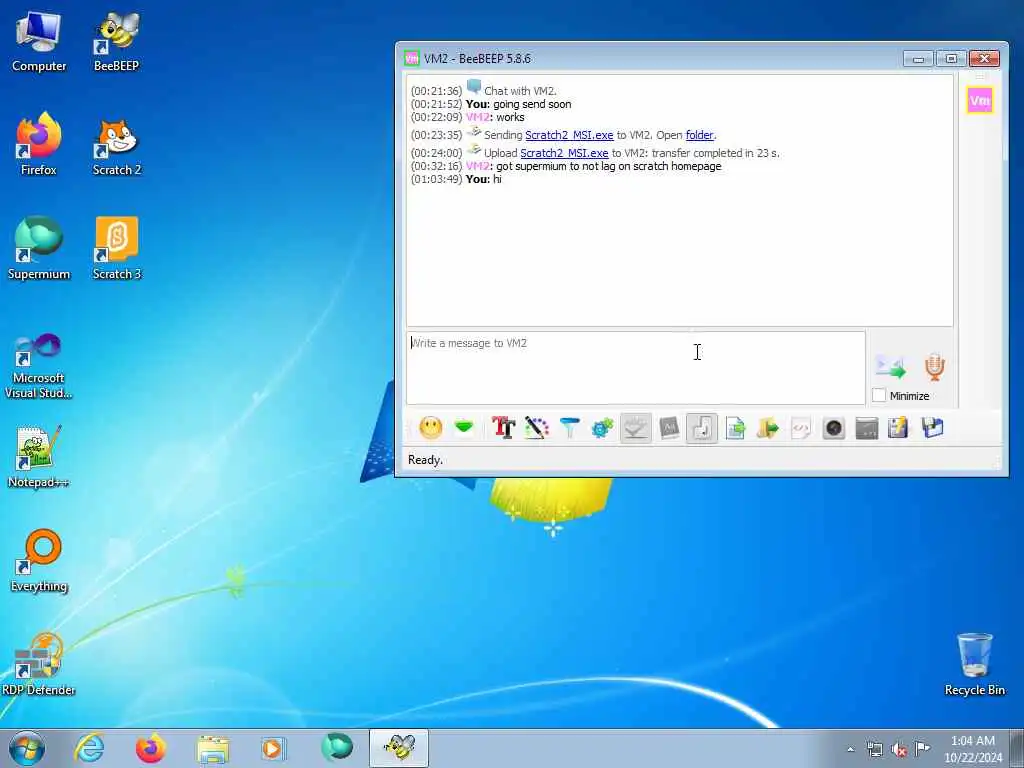Click the paste source code icon
The width and height of the screenshot is (1024, 768).
point(801,428)
